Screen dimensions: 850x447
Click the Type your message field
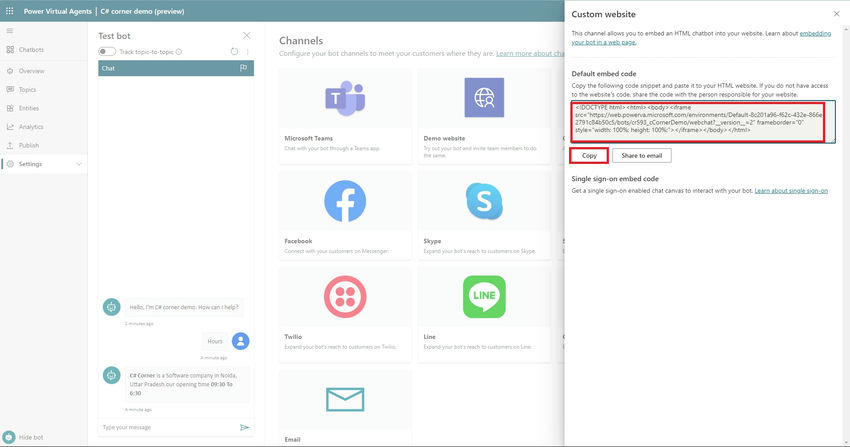(x=169, y=427)
